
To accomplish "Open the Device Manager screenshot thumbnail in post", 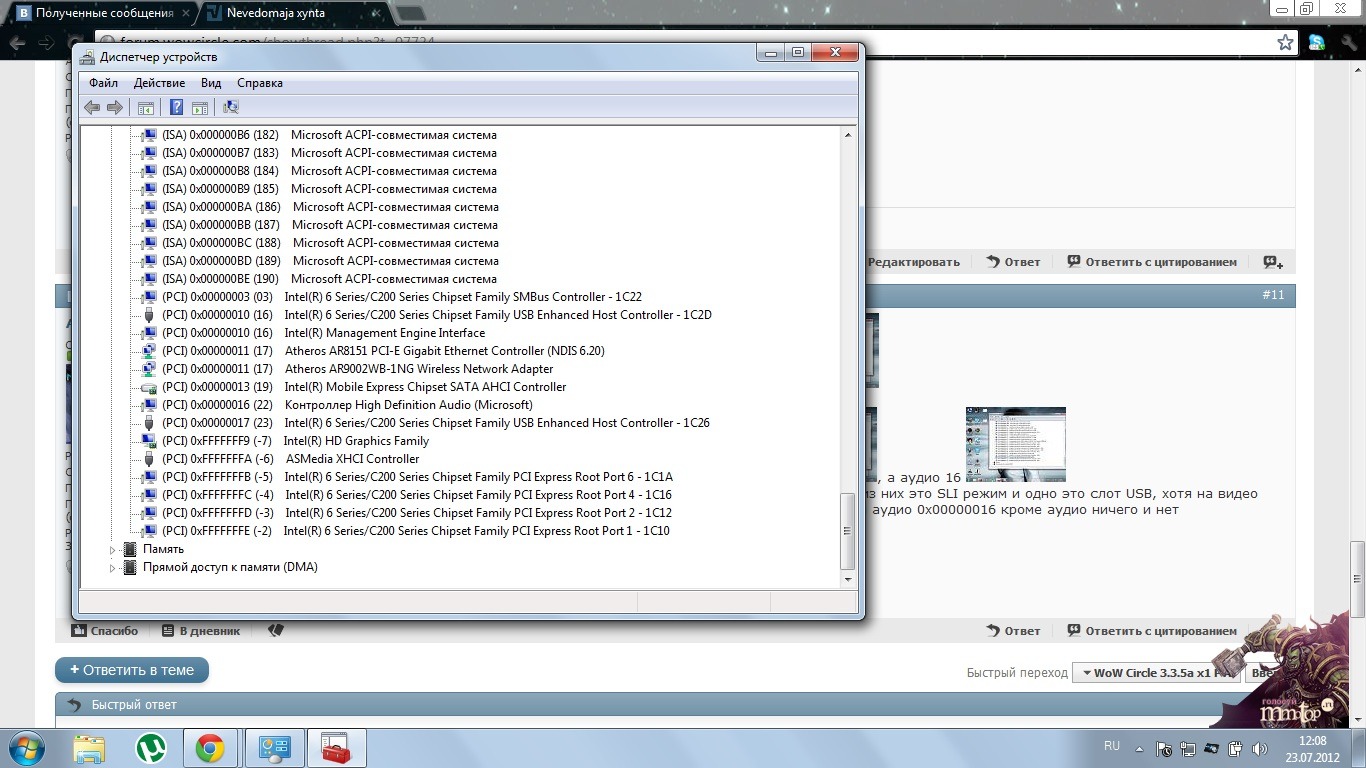I will tap(1015, 444).
